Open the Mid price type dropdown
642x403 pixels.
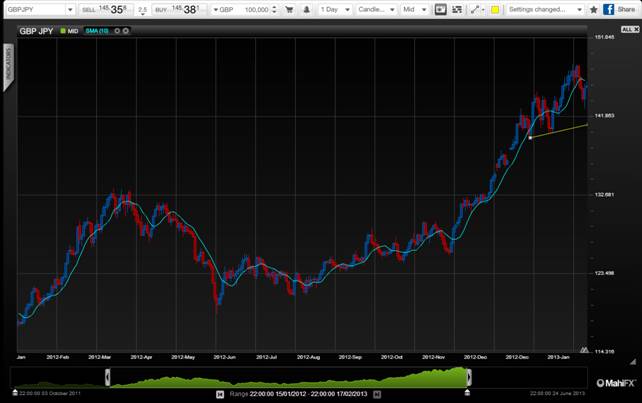coord(414,9)
